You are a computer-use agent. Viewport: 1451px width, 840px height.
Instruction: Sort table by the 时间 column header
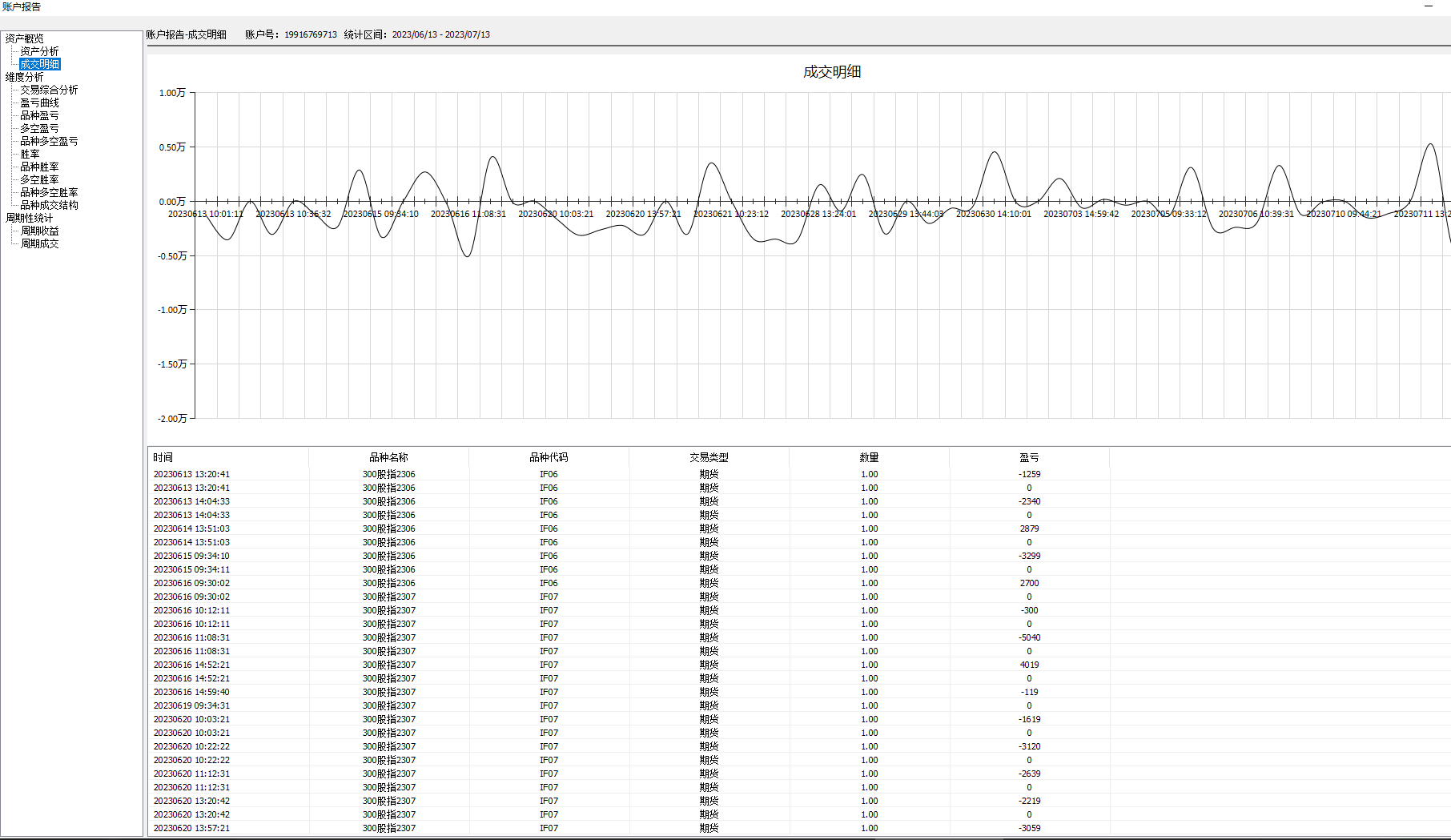click(x=163, y=457)
